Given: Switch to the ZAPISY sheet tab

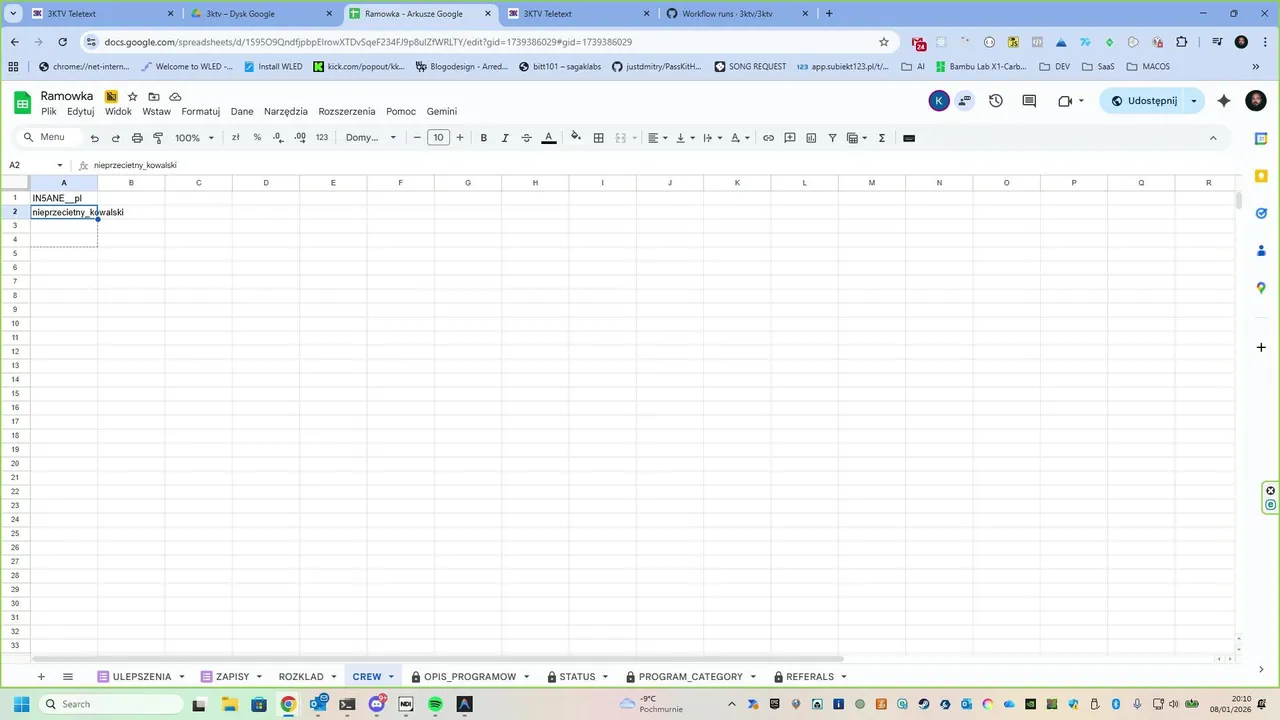Looking at the screenshot, I should 233,677.
